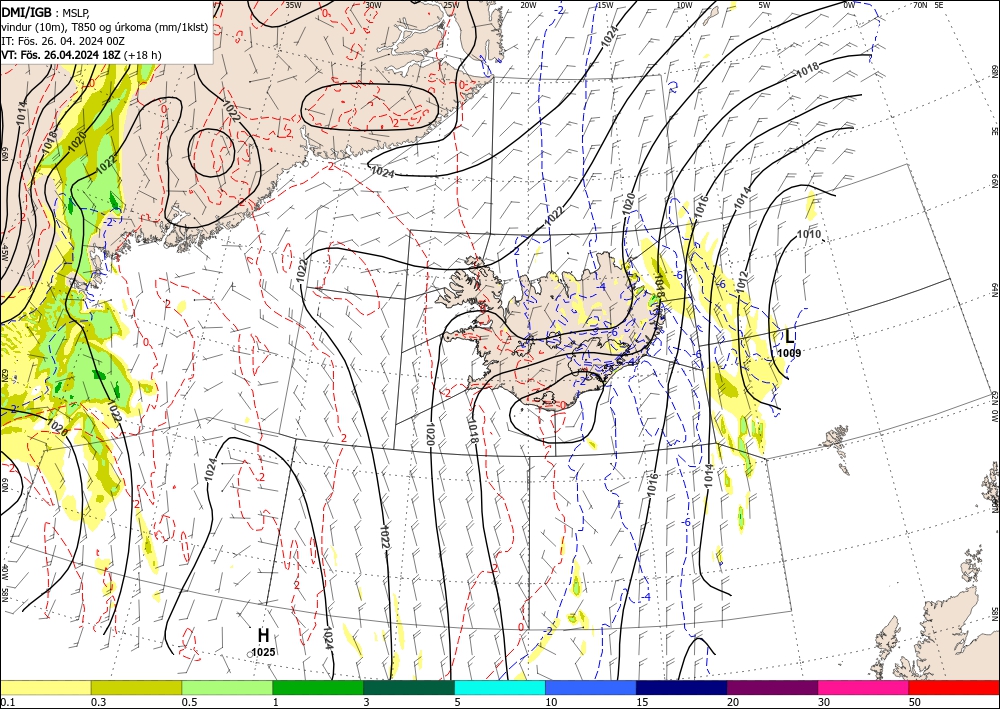Click the "68N" latitude label
The width and height of the screenshot is (1000, 709).
click(x=994, y=71)
